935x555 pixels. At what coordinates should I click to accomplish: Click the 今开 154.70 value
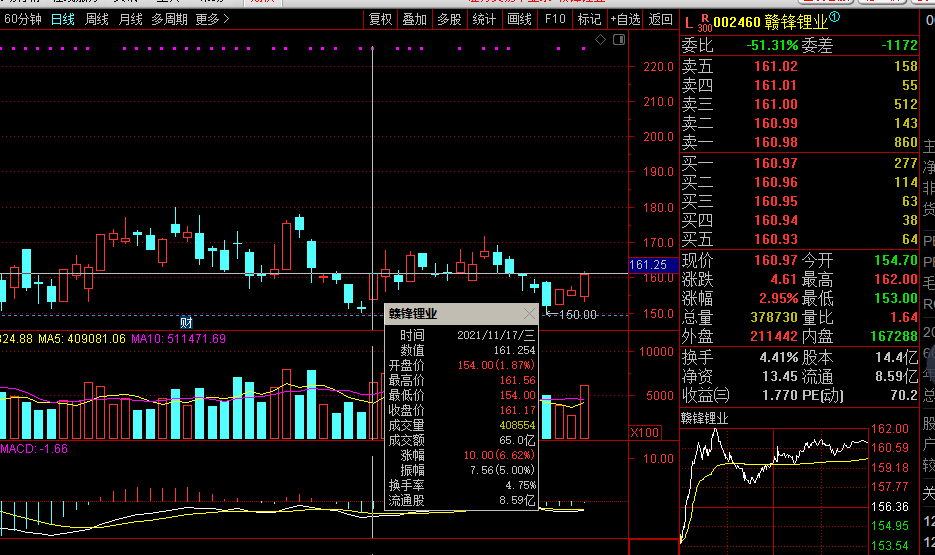(x=896, y=261)
